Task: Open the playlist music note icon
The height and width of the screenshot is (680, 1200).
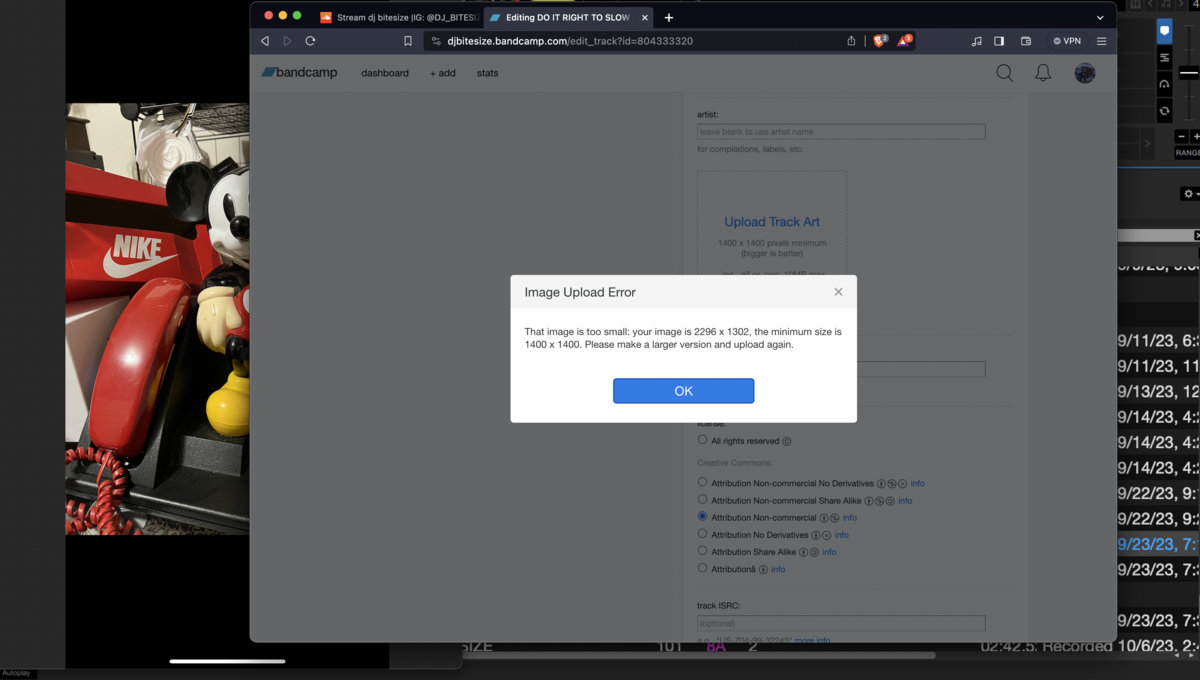Action: tap(976, 41)
